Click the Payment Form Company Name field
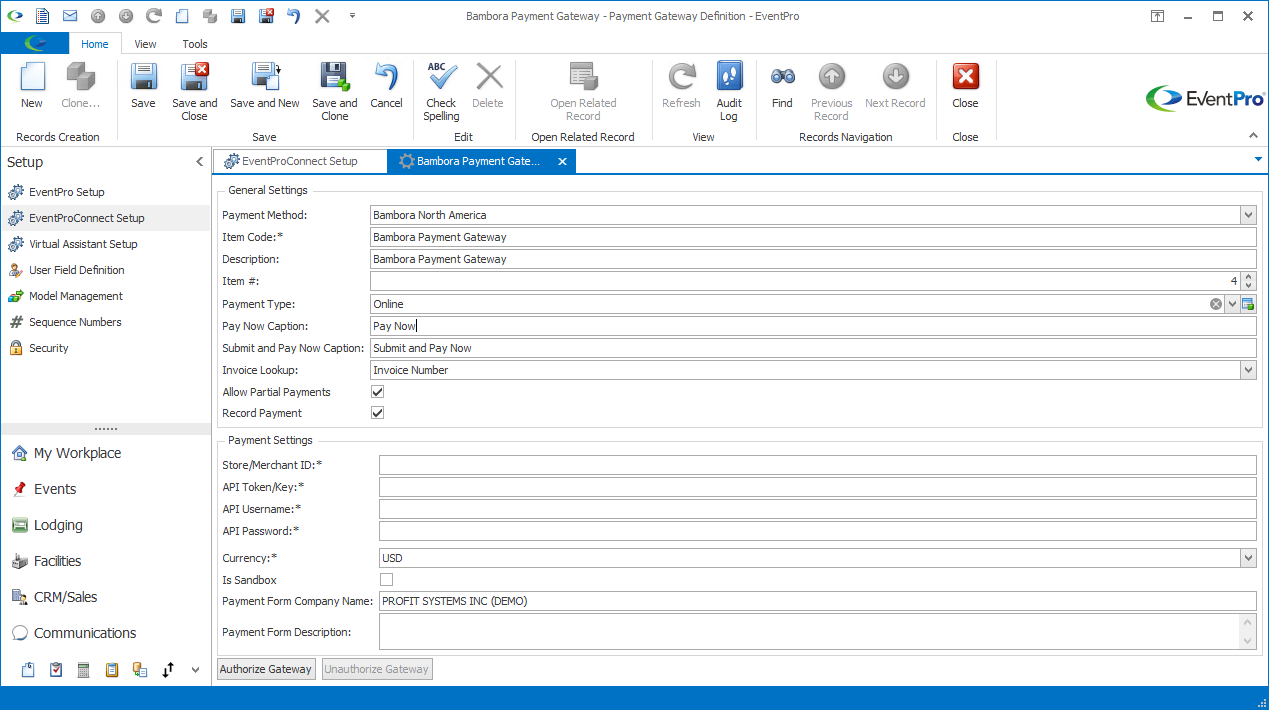This screenshot has height=710, width=1269. [817, 601]
